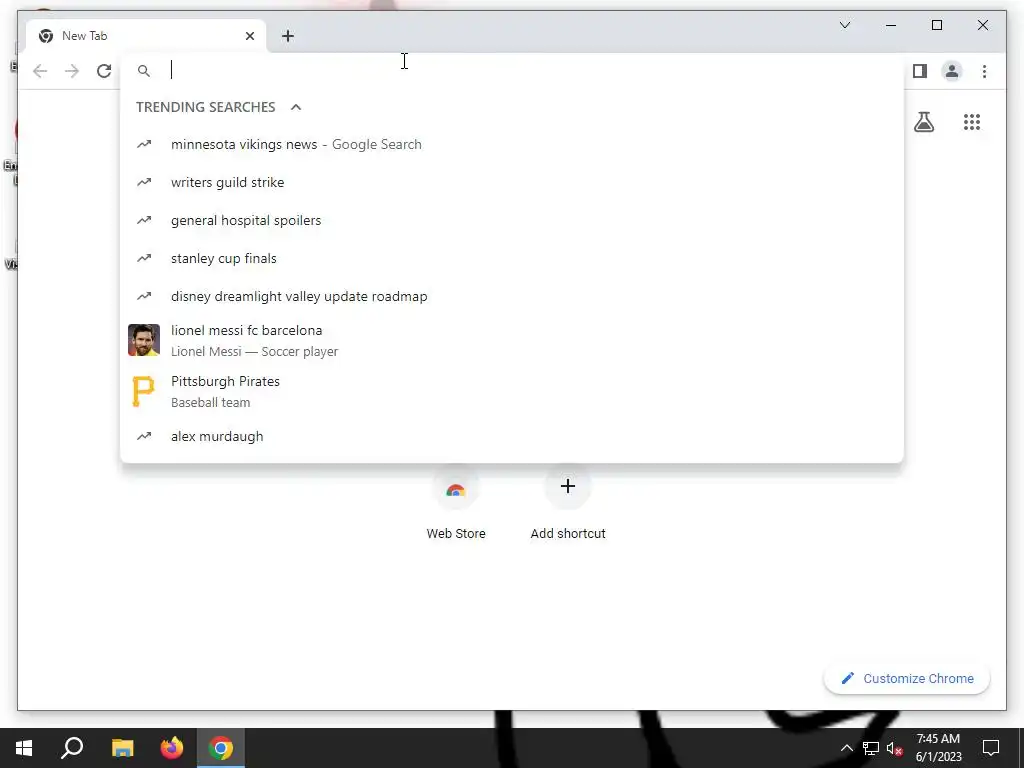Open the notification center icon
The width and height of the screenshot is (1024, 768).
click(991, 748)
